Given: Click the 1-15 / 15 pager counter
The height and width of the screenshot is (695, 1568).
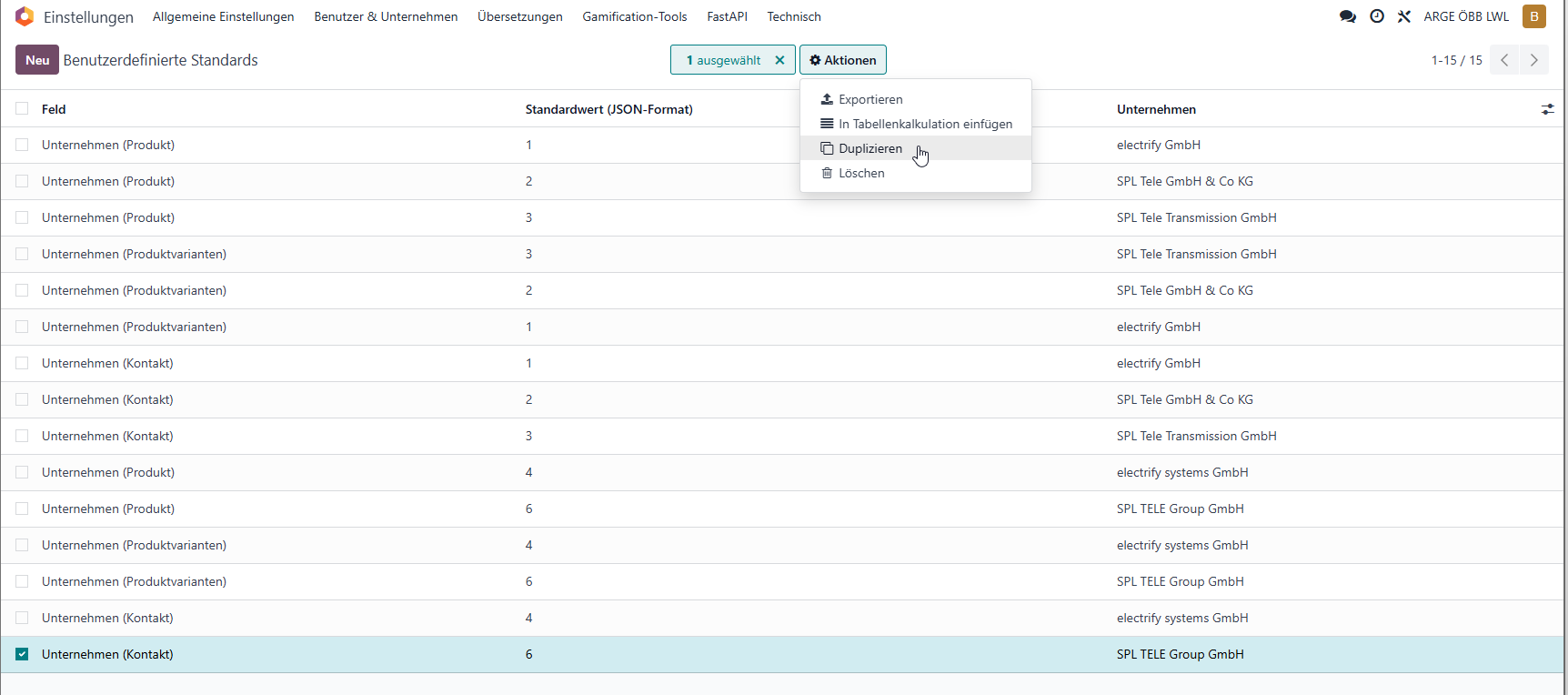Looking at the screenshot, I should coord(1457,60).
